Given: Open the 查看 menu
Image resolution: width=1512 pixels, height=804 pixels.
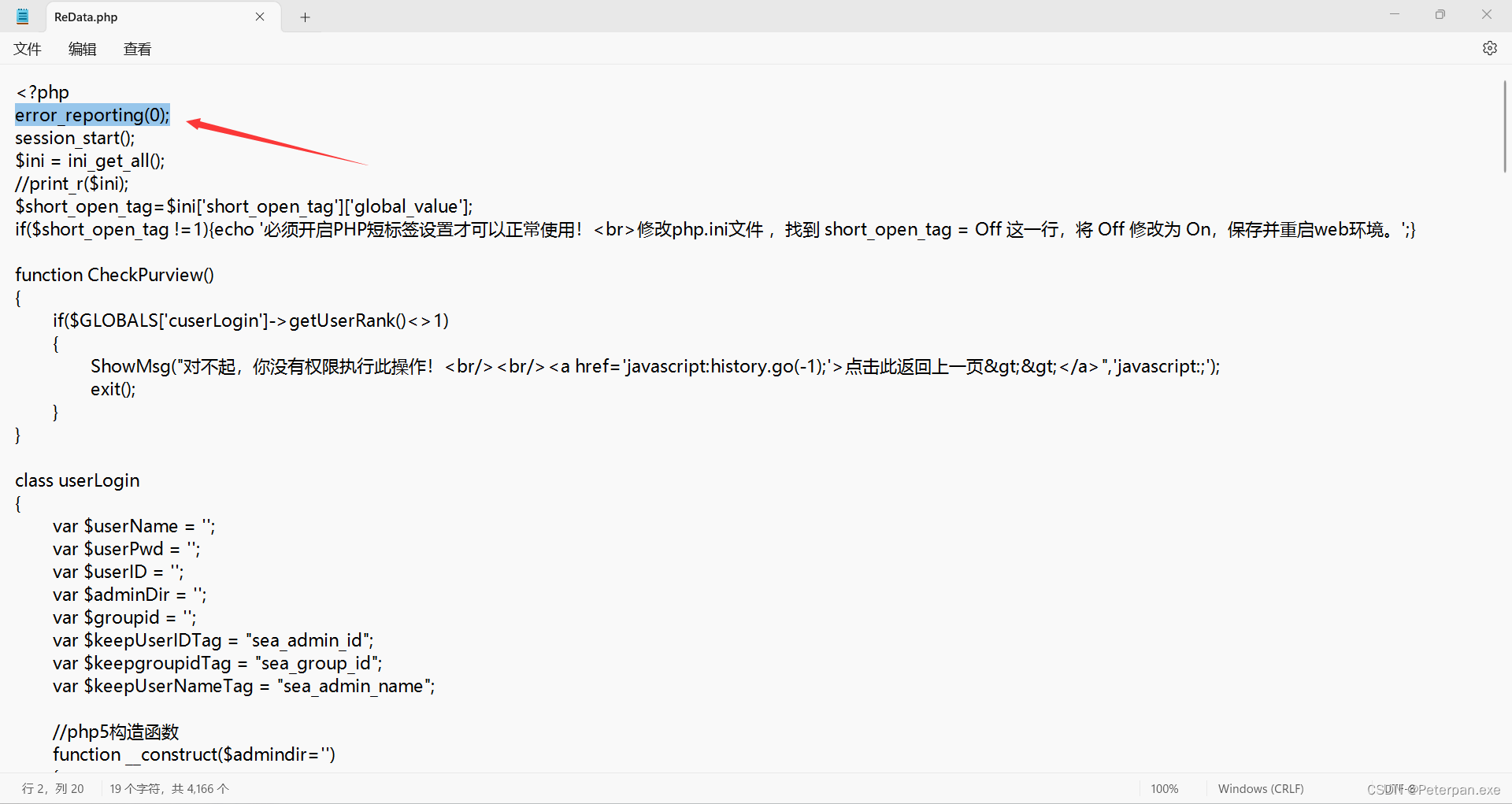Looking at the screenshot, I should pyautogui.click(x=137, y=49).
